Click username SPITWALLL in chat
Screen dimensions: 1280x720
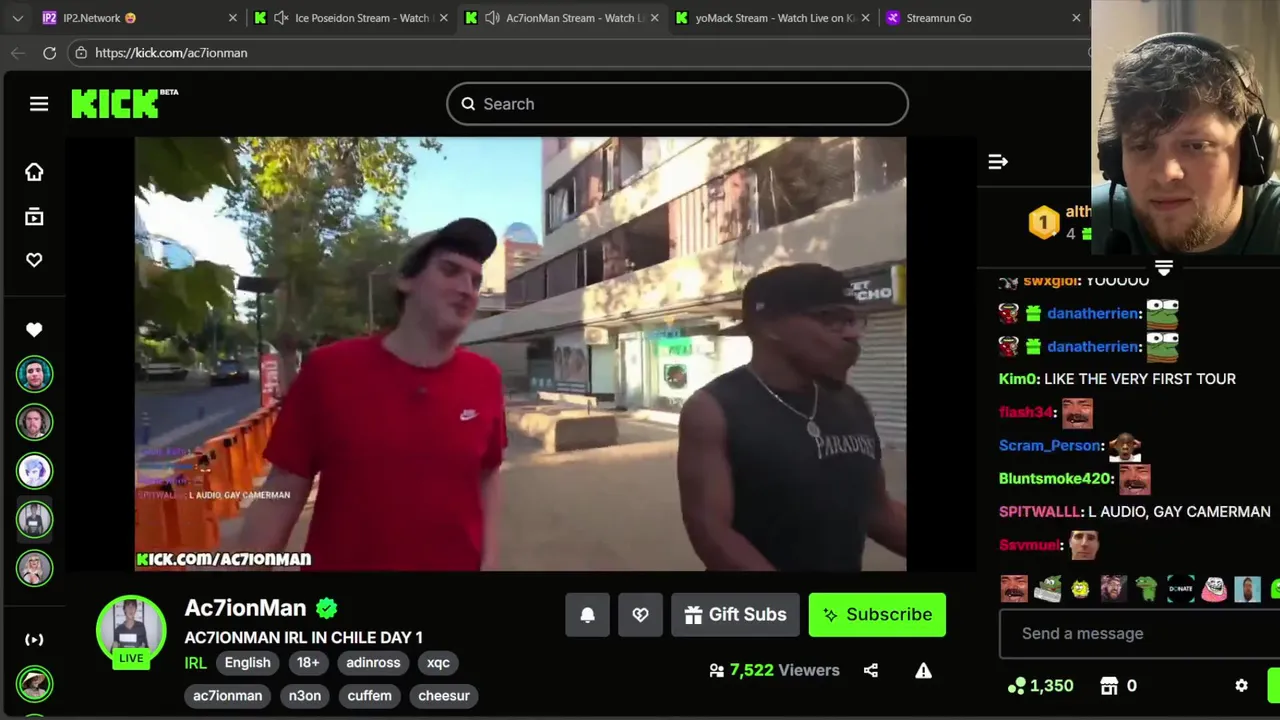click(1040, 512)
